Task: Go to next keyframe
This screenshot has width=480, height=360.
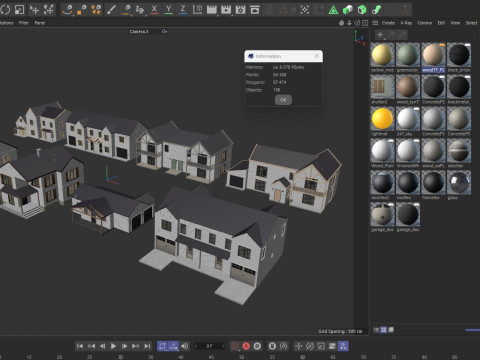Action: coord(136,346)
